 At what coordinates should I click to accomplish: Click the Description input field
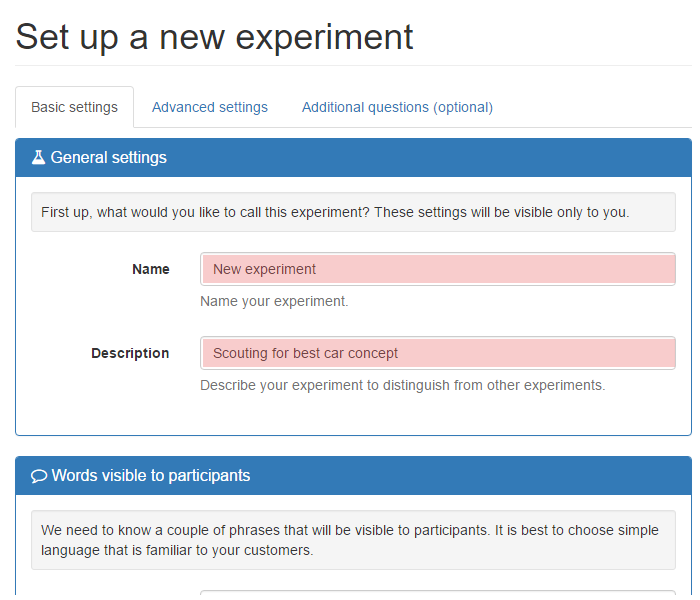click(x=438, y=353)
